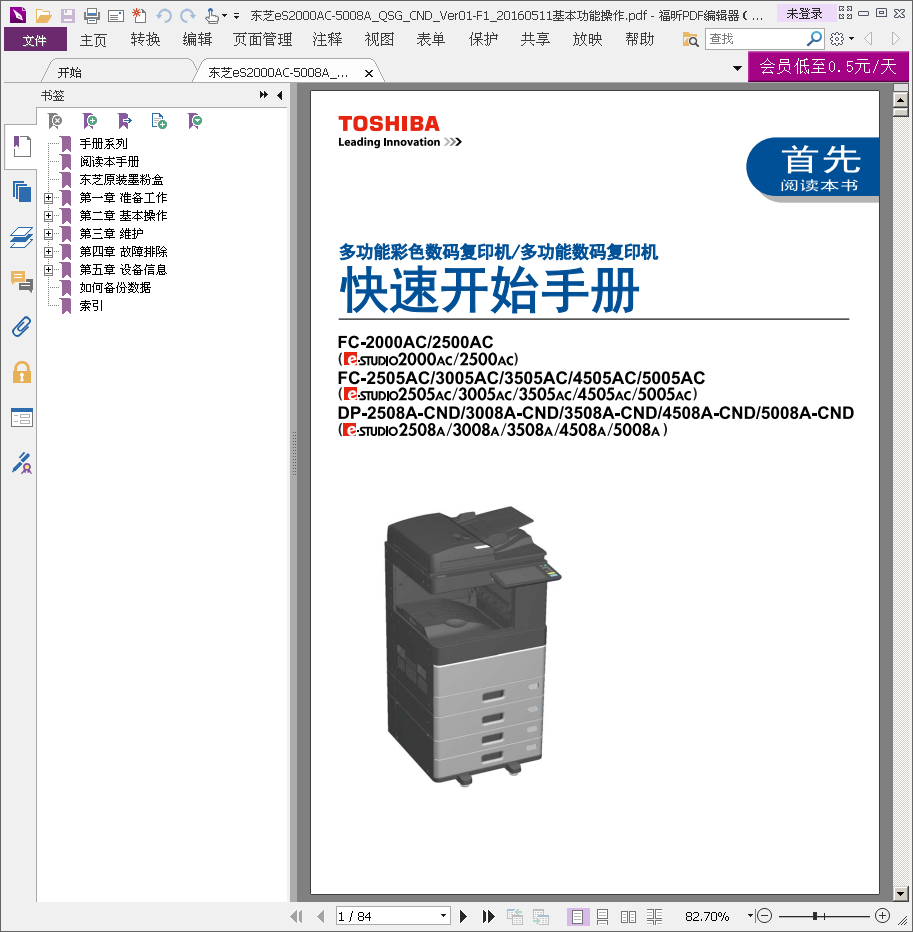Open the Security lock panel
Image resolution: width=913 pixels, height=932 pixels.
22,372
